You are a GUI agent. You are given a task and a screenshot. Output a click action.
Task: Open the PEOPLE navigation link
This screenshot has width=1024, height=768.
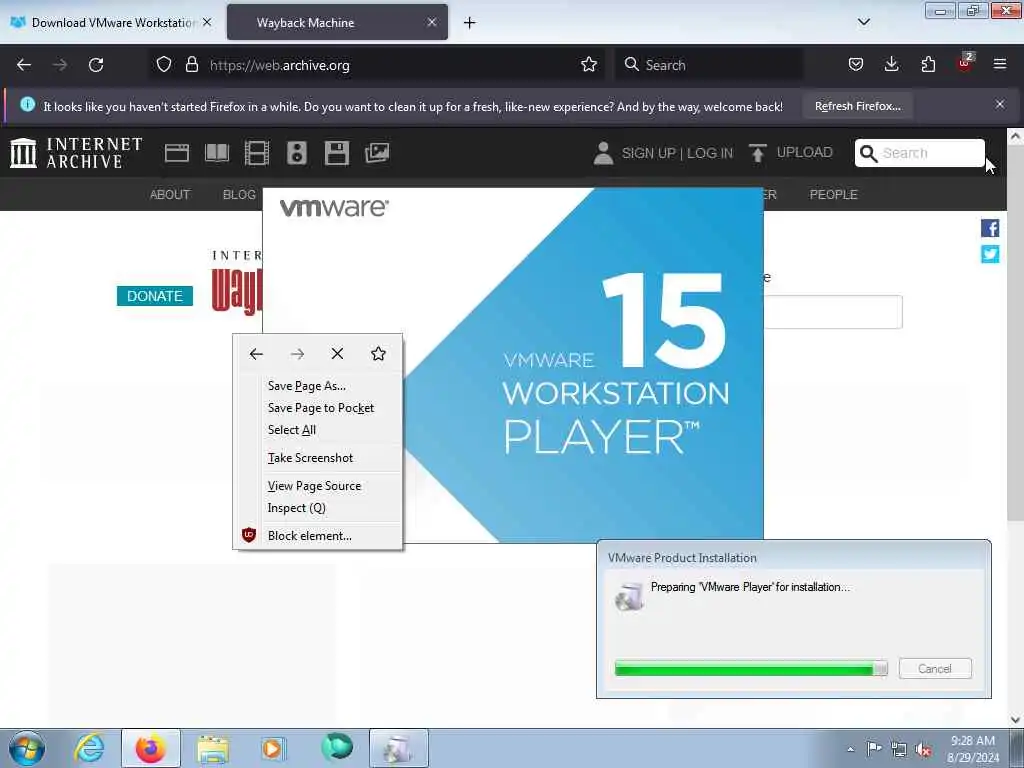[x=833, y=195]
